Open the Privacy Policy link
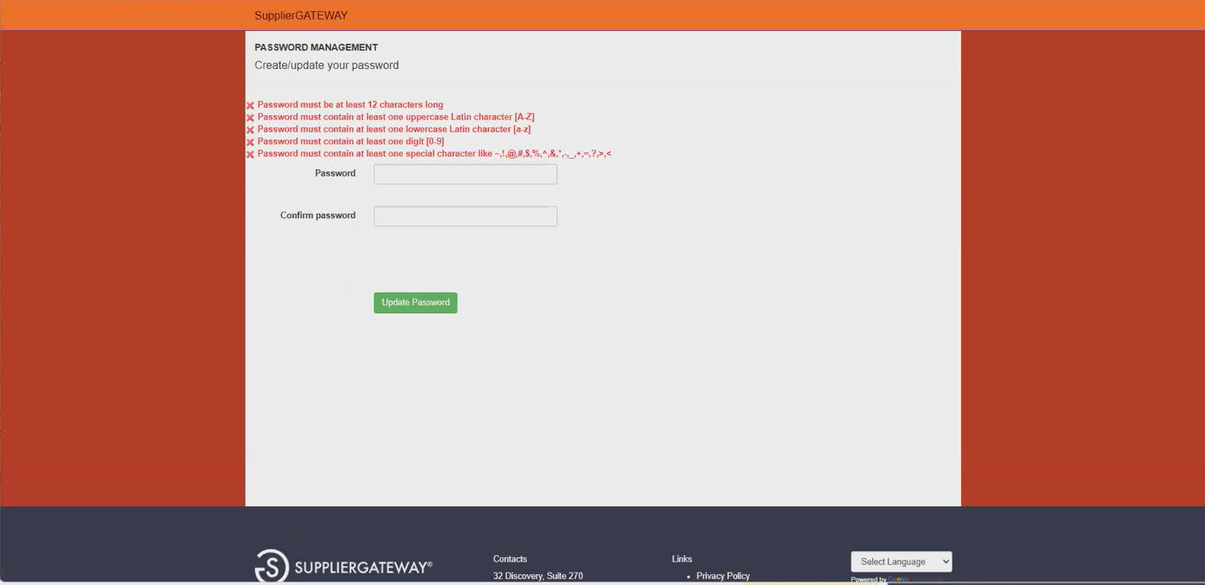The width and height of the screenshot is (1205, 585). coord(723,576)
